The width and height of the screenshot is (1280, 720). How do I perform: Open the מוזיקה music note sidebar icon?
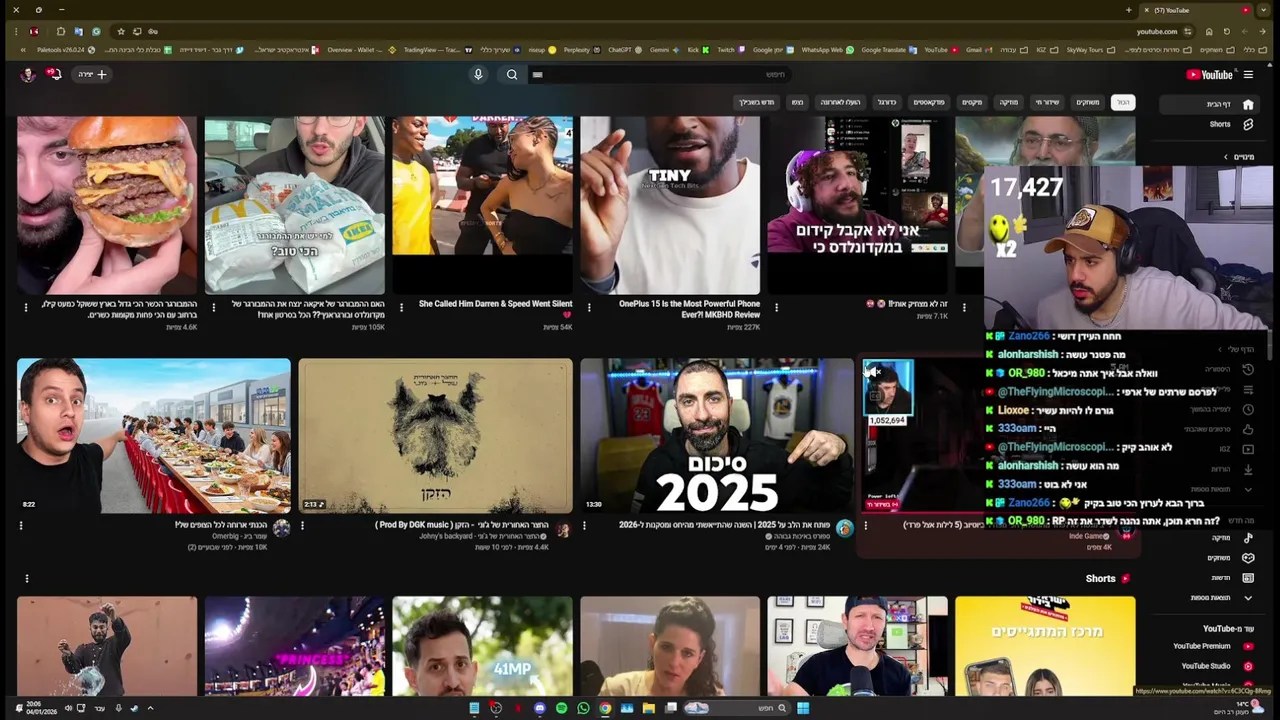[x=1248, y=538]
